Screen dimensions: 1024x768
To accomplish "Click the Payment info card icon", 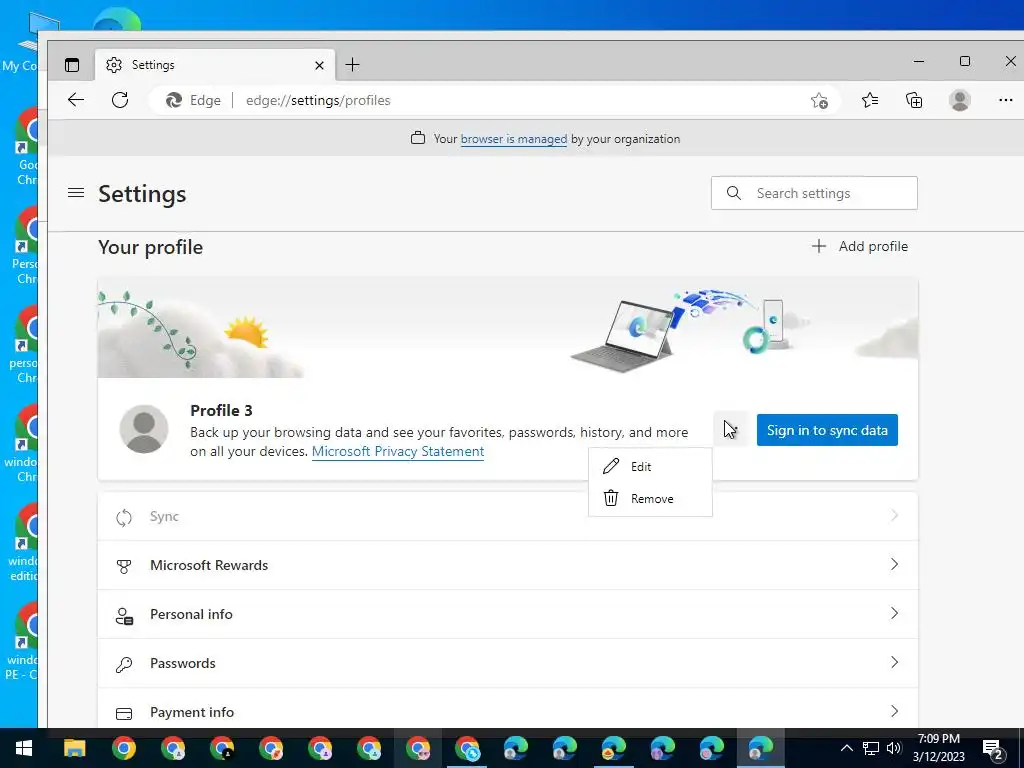I will point(124,713).
